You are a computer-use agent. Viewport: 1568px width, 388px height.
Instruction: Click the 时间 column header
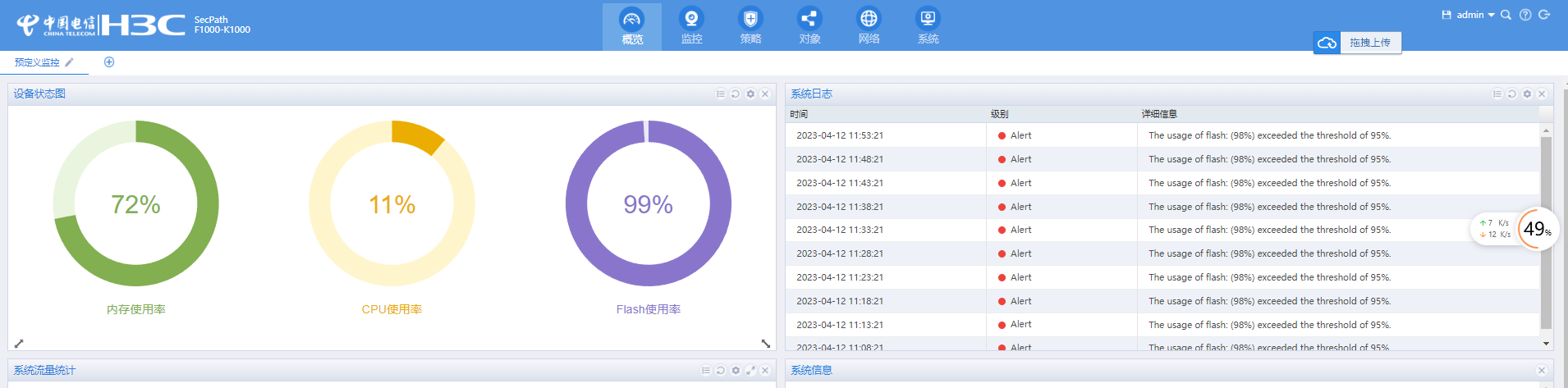pos(799,114)
